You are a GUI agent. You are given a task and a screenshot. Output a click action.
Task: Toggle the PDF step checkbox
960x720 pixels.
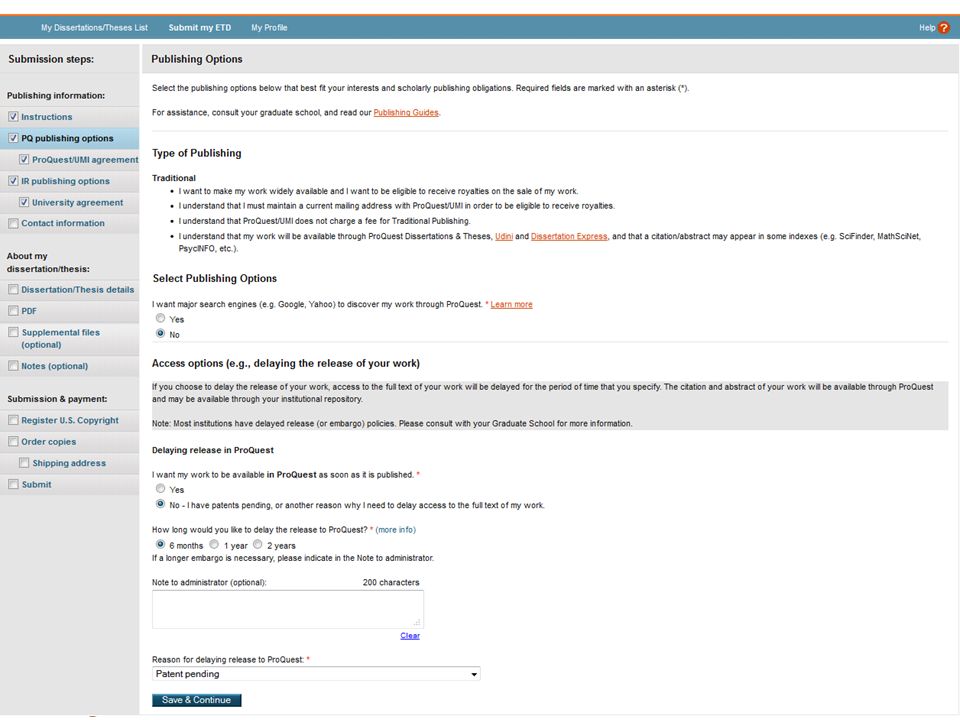[x=13, y=311]
